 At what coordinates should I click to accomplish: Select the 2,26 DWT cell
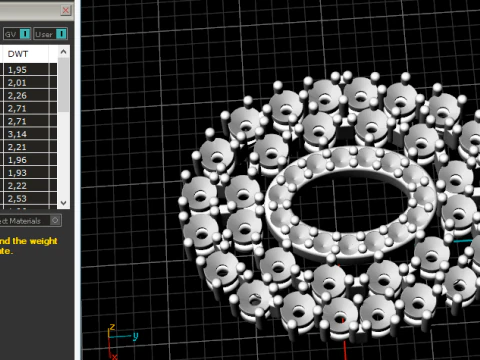click(26, 96)
